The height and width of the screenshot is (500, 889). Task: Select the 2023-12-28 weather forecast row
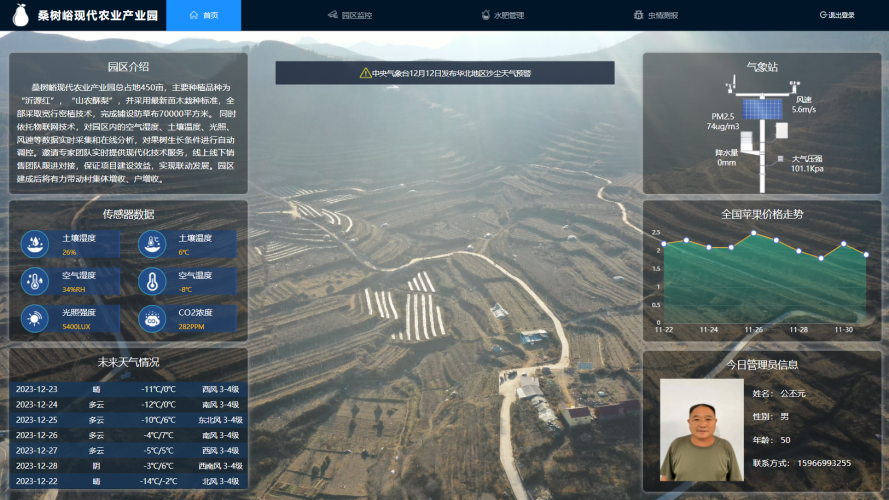coord(128,466)
